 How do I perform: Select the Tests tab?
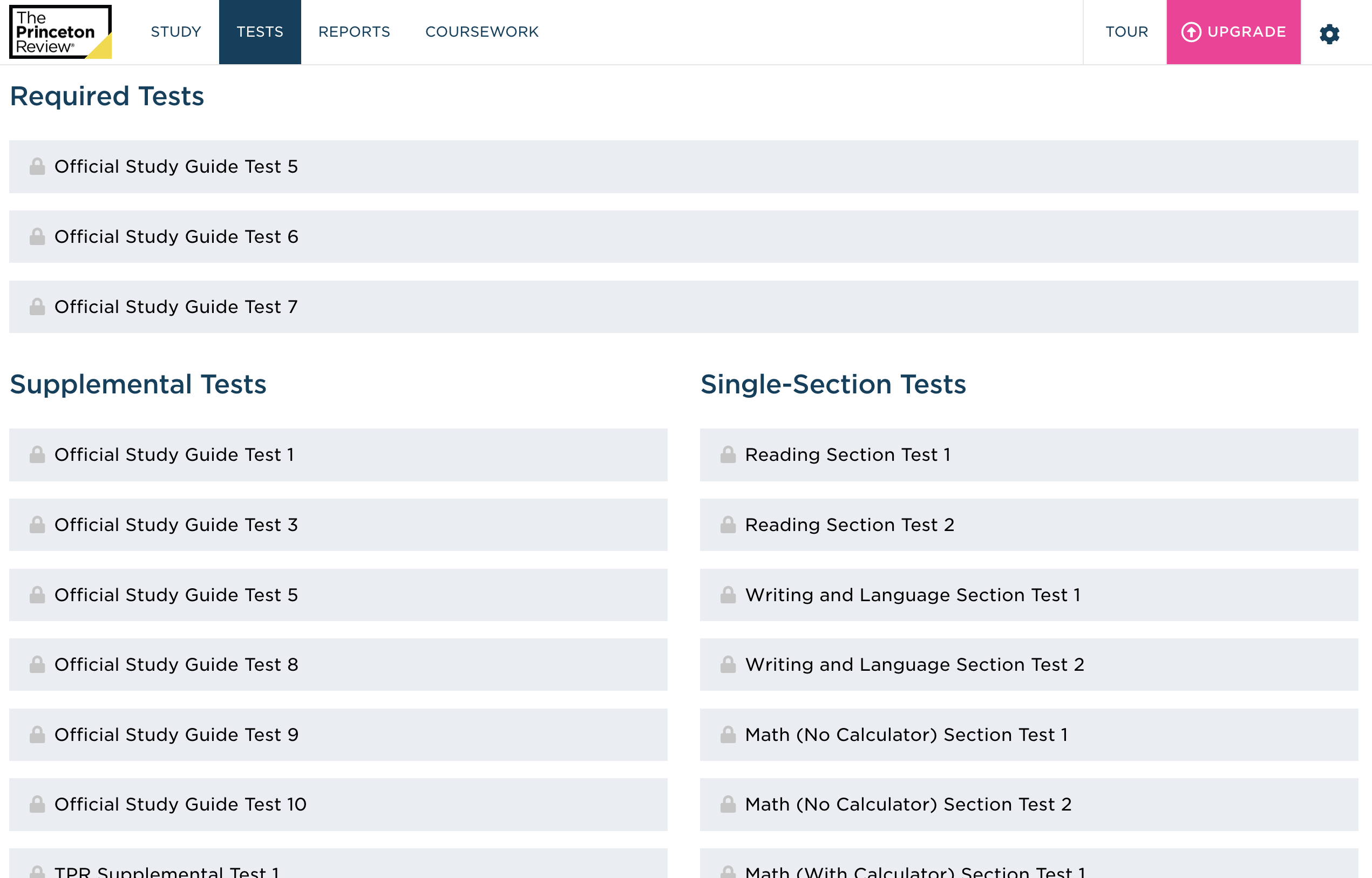point(260,32)
